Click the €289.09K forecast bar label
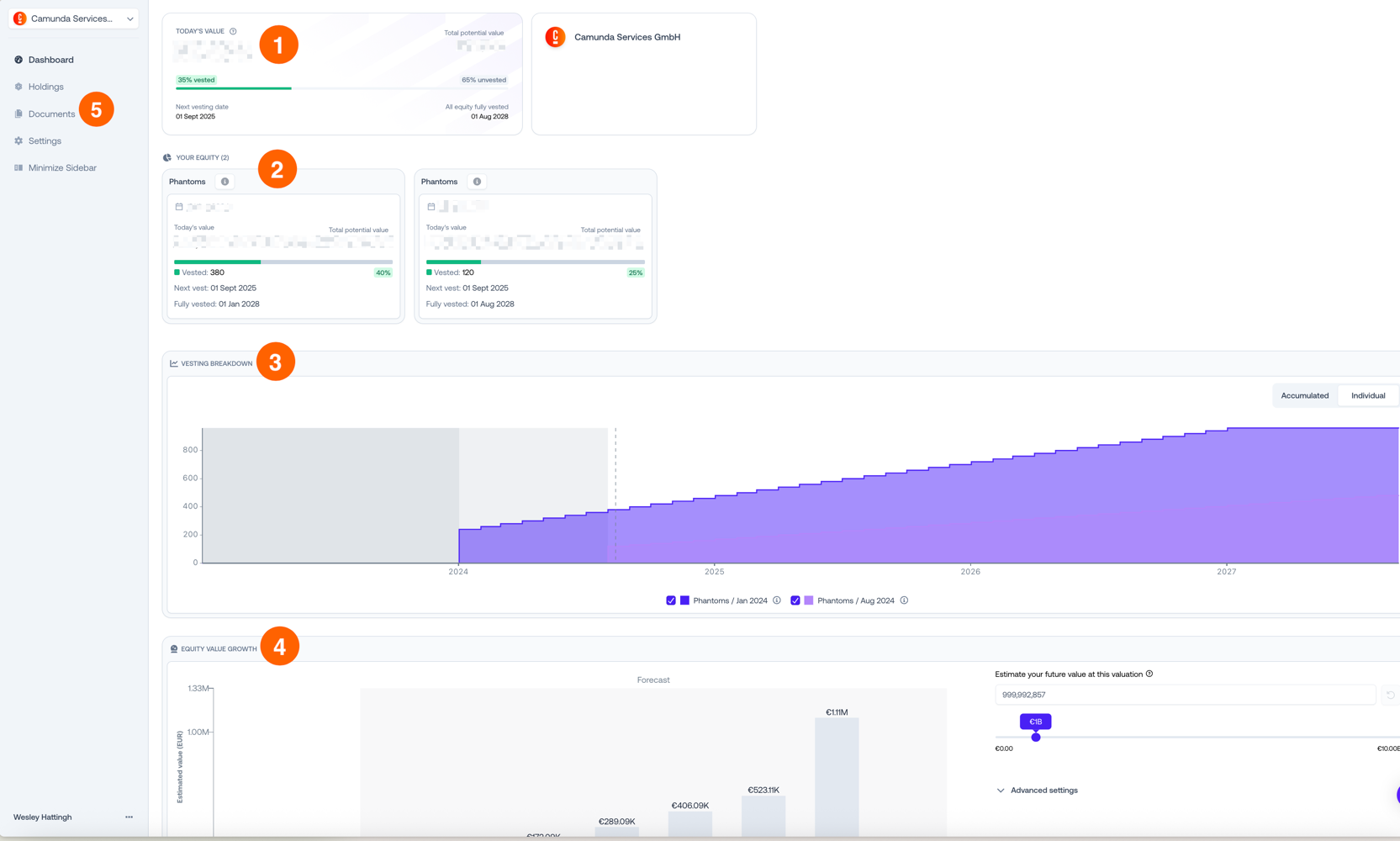The image size is (1400, 841). click(x=616, y=822)
